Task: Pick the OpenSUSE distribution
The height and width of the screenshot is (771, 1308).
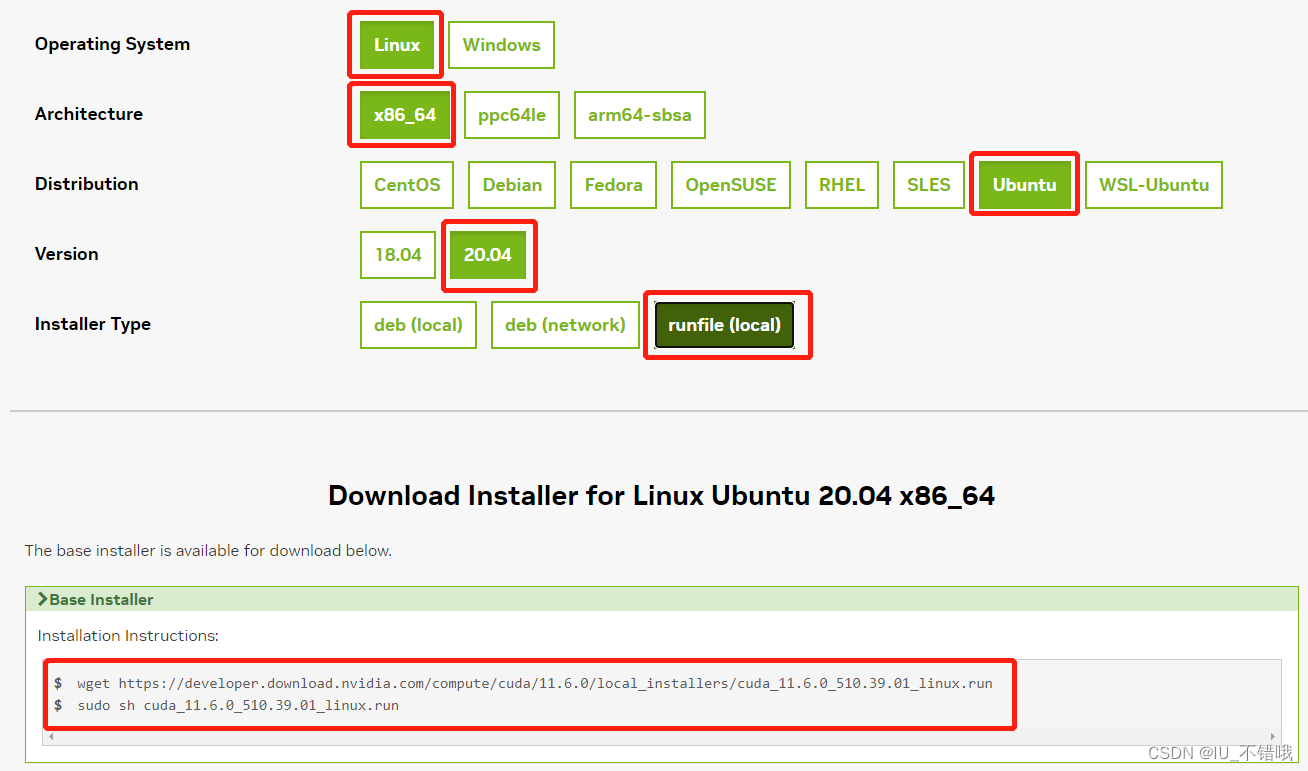Action: [x=731, y=185]
